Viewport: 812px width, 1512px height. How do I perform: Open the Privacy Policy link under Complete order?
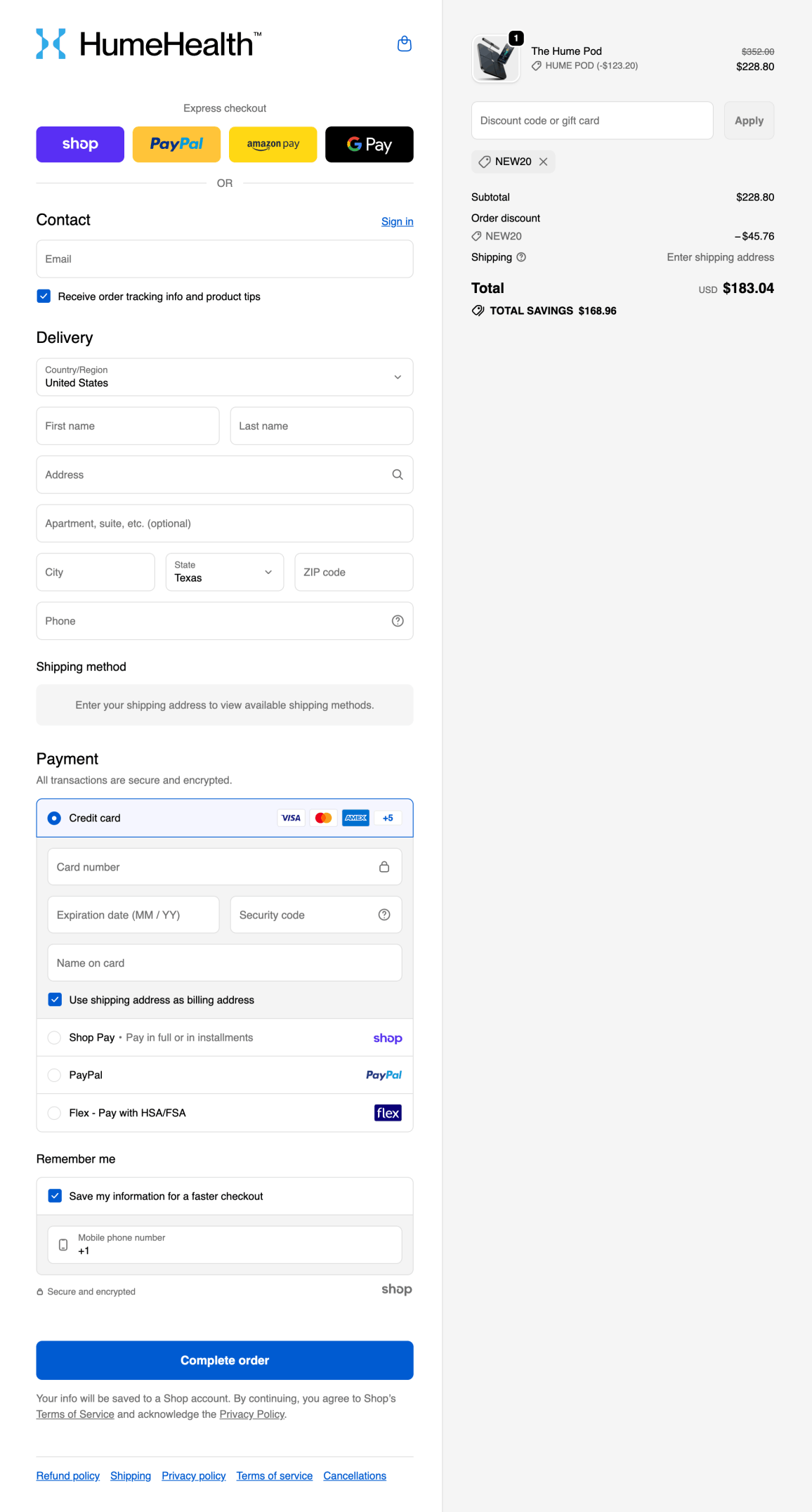pyautogui.click(x=252, y=1414)
